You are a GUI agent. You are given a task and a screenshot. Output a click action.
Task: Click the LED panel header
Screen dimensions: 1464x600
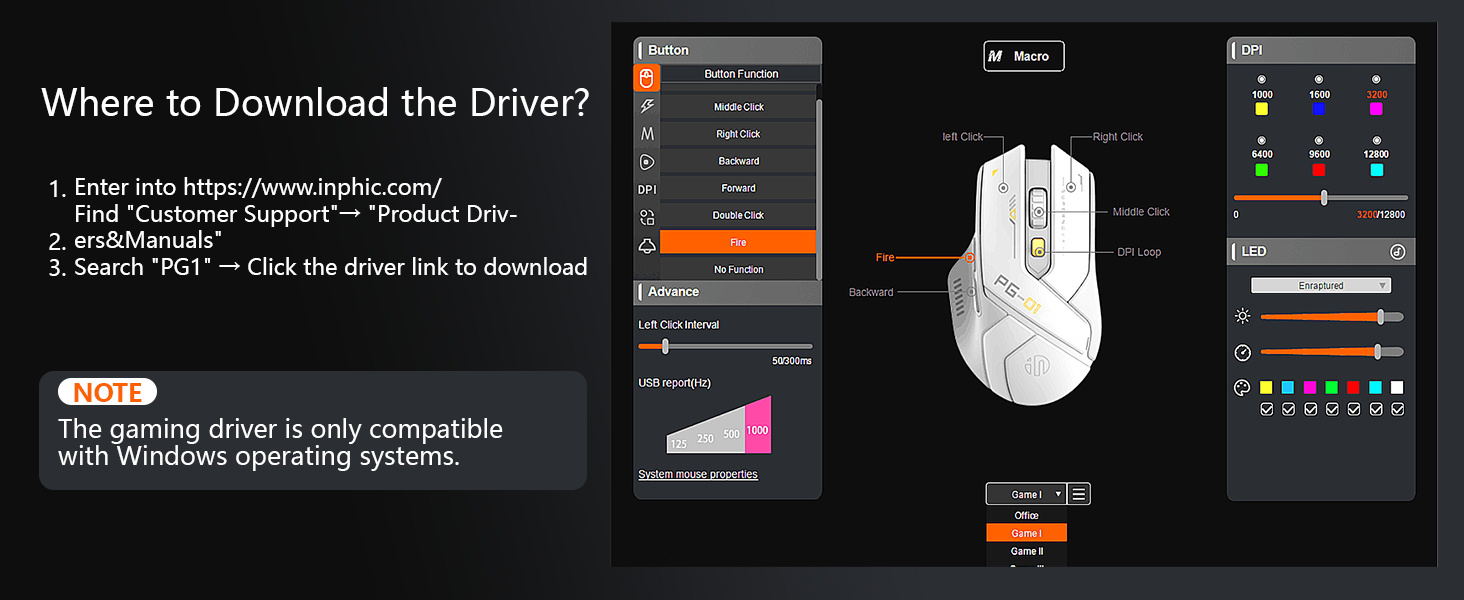coord(1321,252)
